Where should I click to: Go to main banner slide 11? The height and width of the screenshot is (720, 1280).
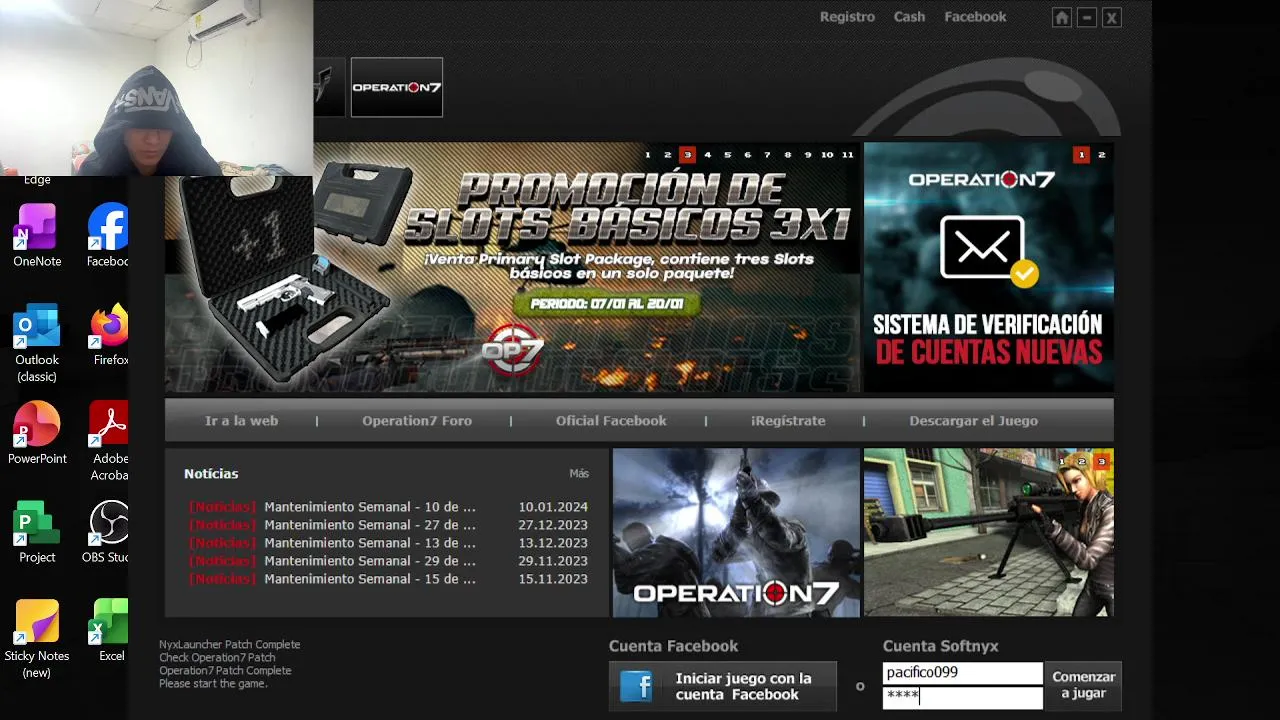pos(848,155)
